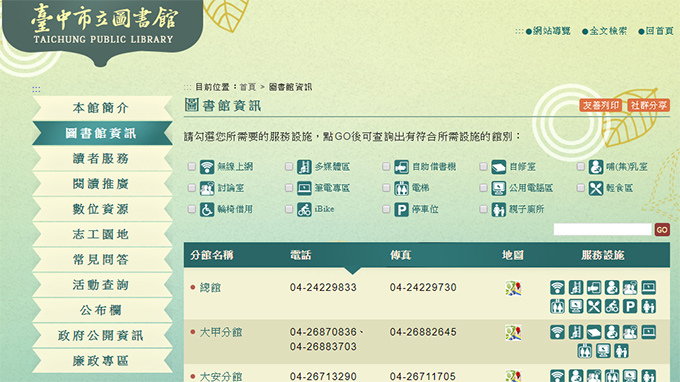Viewport: 680px width, 382px height.
Task: Focus the search field beside GO
Action: (603, 229)
